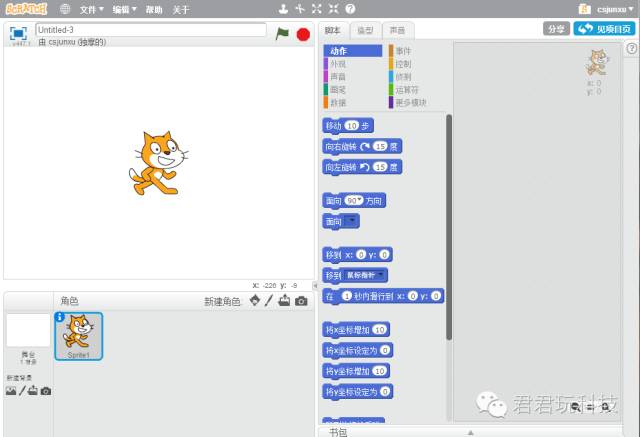Screen dimensions: 640x437
Task: Open the csjunxu account dropdown
Action: click(x=615, y=9)
